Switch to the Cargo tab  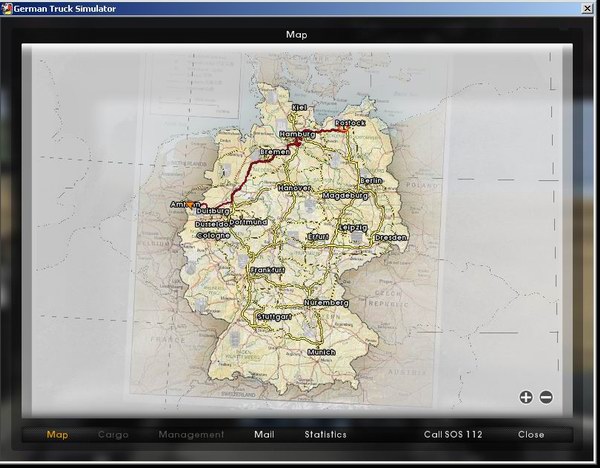[113, 435]
